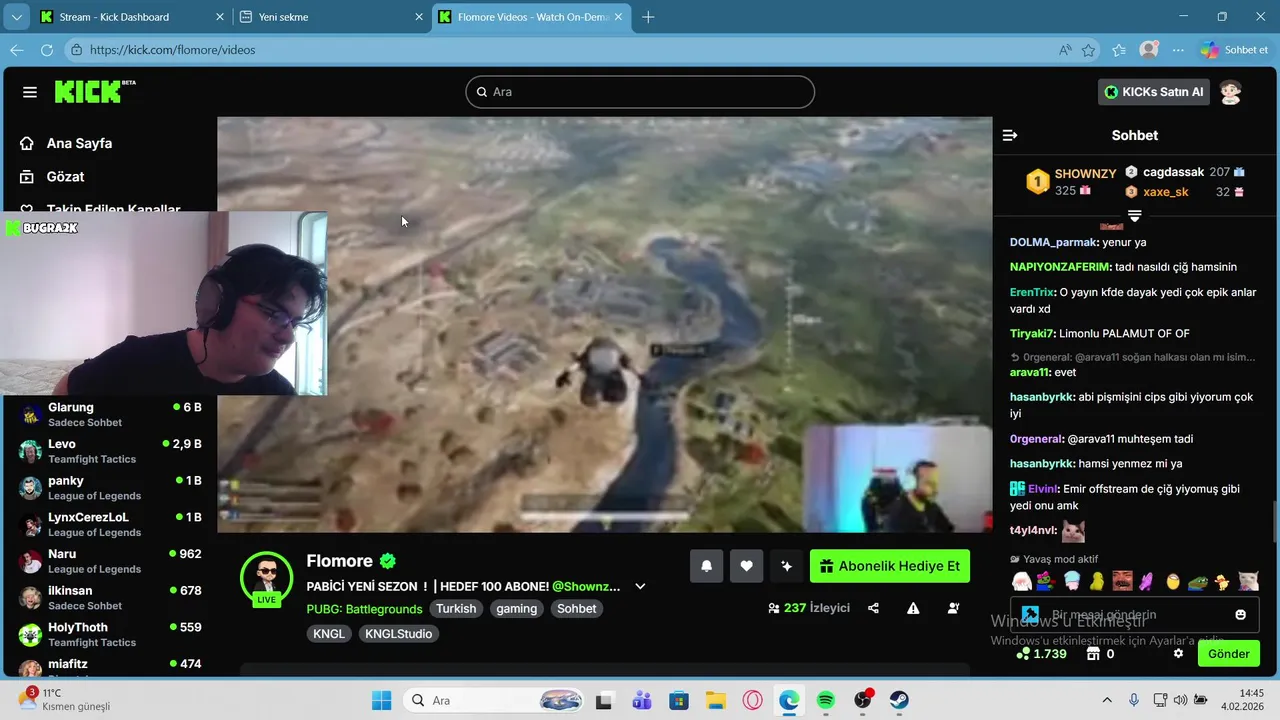
Task: Open Gözat in the sidebar
Action: pos(53,176)
